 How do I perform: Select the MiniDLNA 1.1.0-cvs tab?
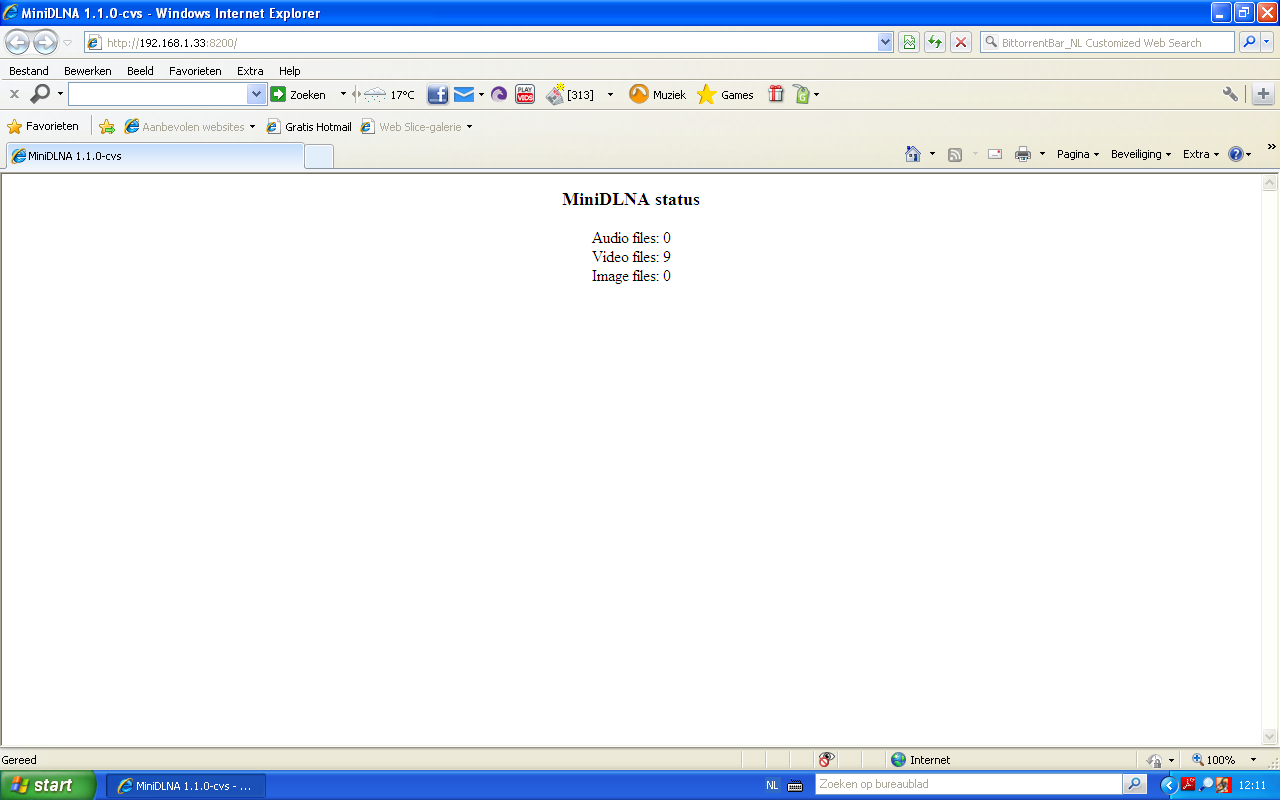[155, 156]
